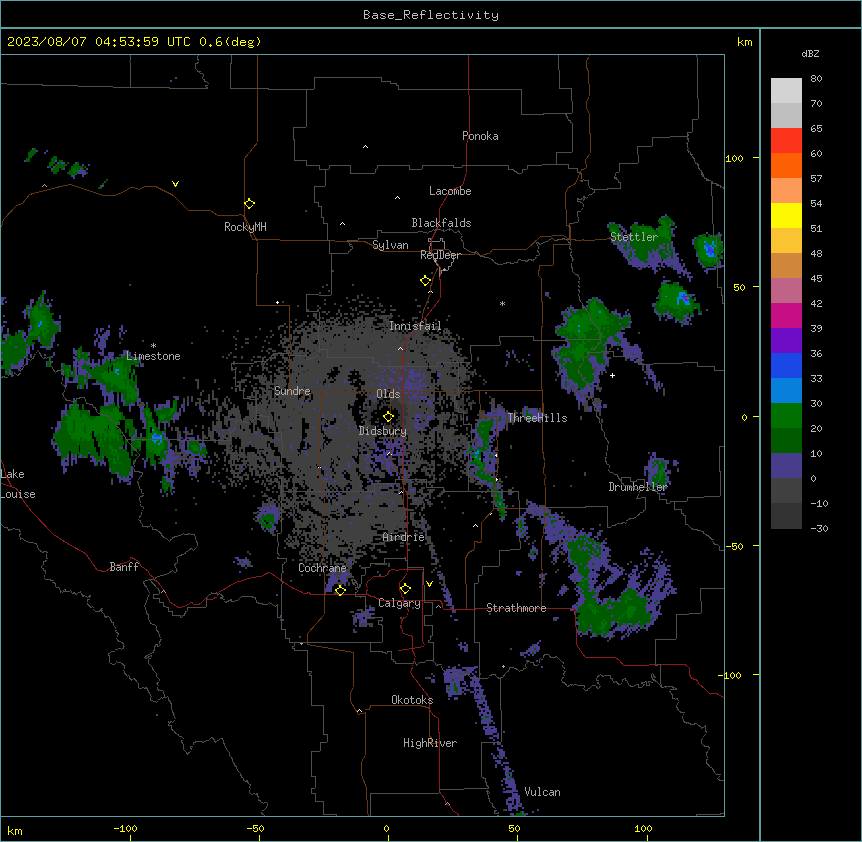The width and height of the screenshot is (862, 842).
Task: Pick the bright yellow swatch in dBZ legend
Action: coord(786,215)
